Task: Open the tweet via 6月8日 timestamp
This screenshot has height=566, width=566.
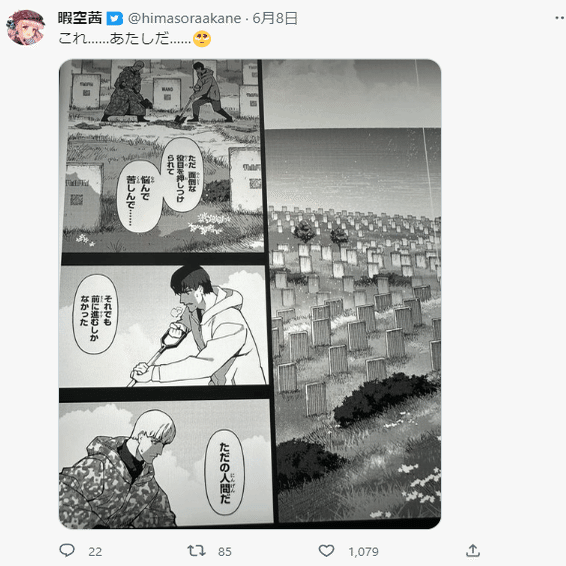Action: [x=275, y=18]
